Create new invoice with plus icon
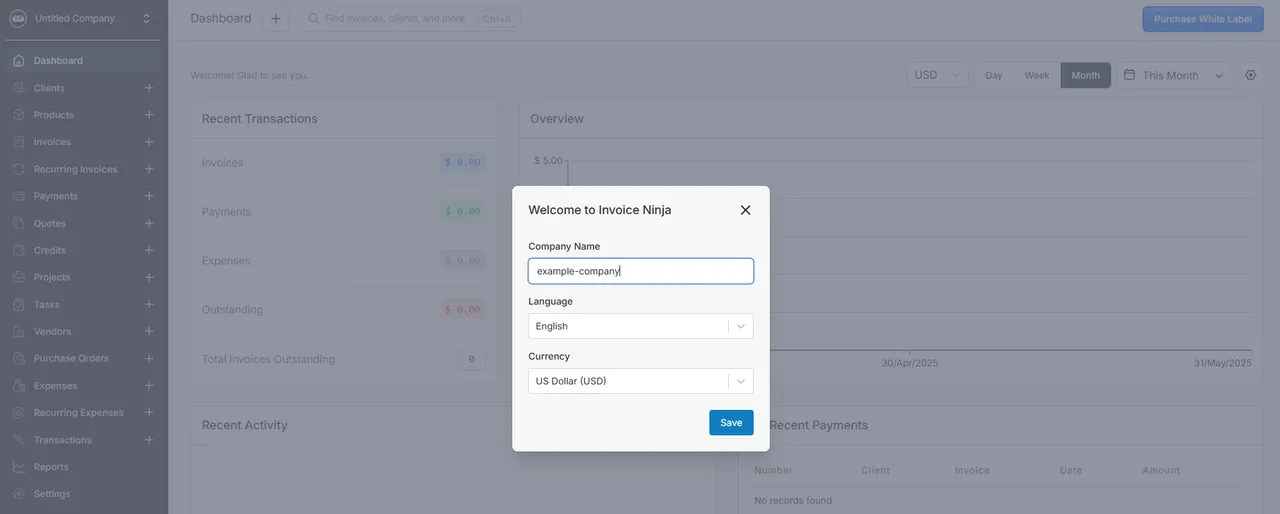 tap(149, 142)
